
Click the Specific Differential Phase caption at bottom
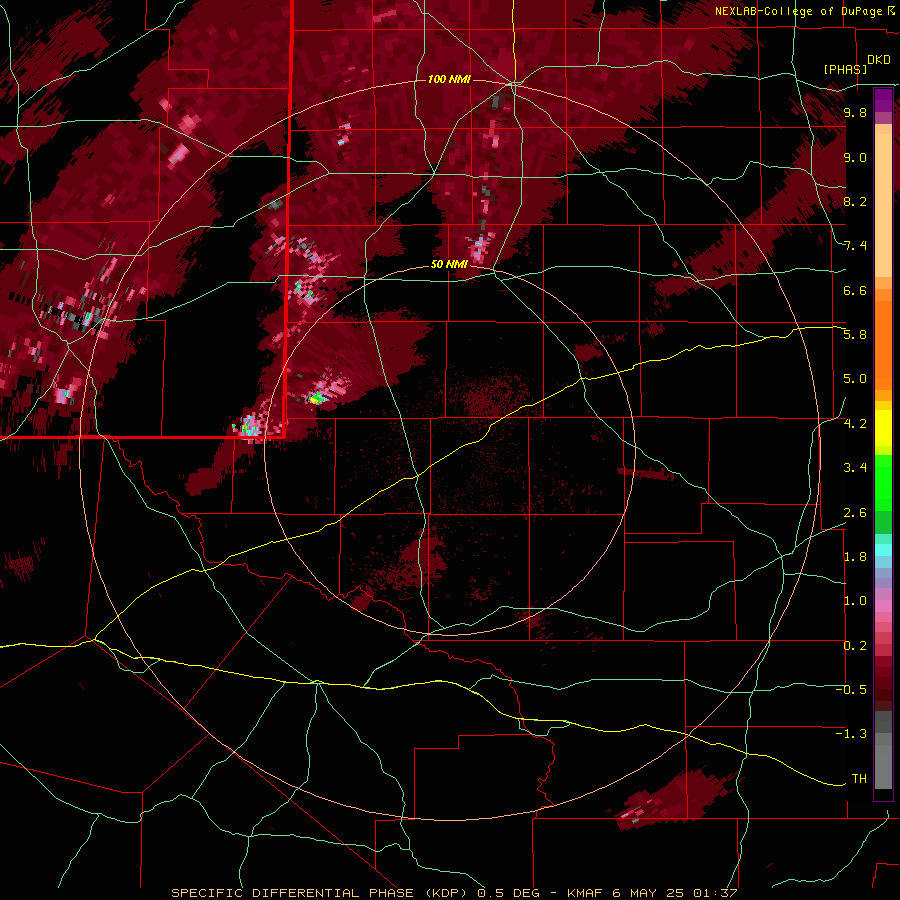click(x=454, y=893)
